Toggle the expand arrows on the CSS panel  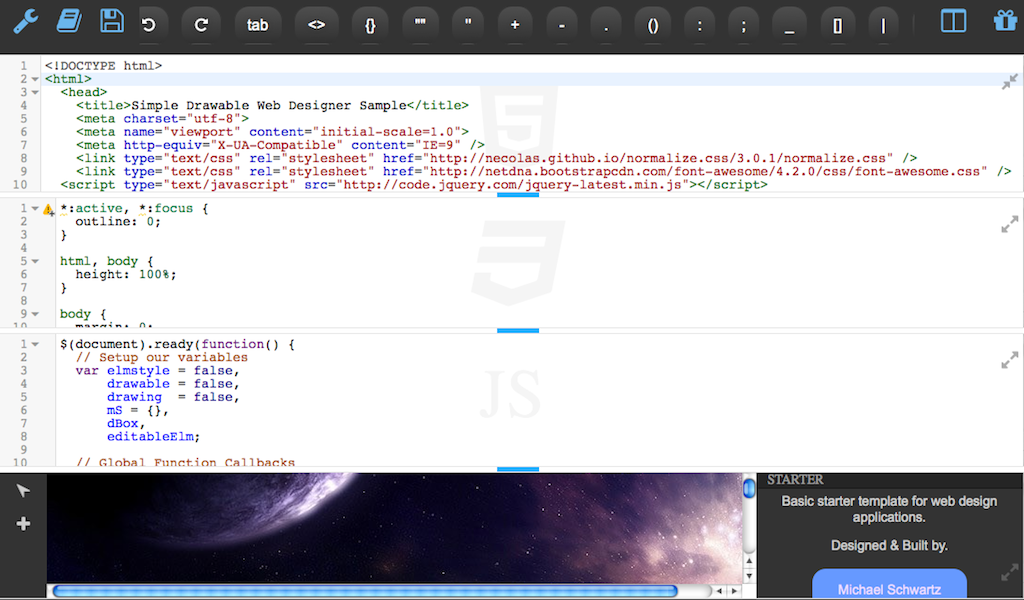point(1010,224)
